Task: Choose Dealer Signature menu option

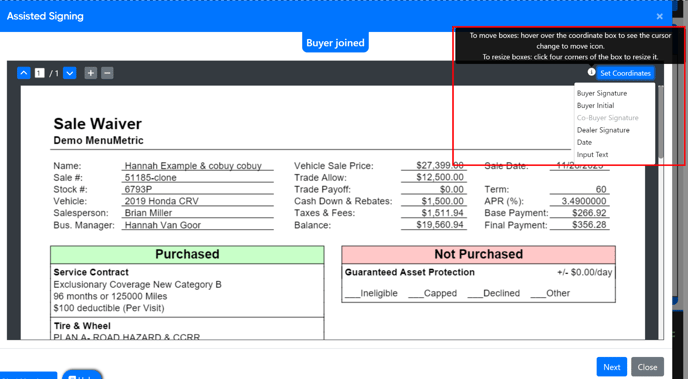Action: point(603,130)
